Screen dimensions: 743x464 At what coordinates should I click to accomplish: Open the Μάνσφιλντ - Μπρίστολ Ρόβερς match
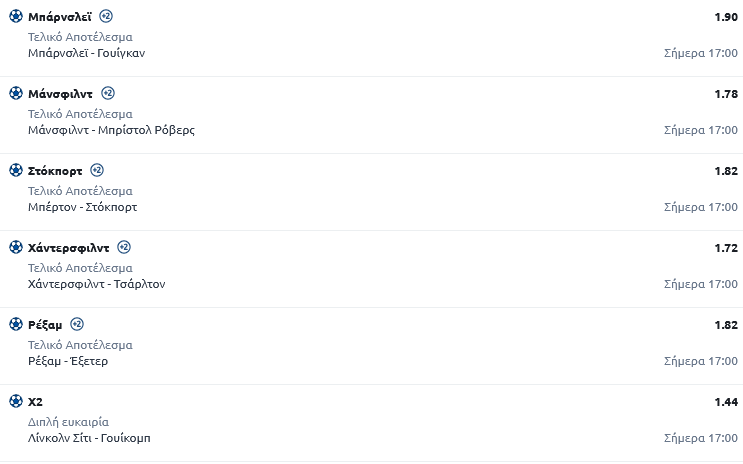point(112,130)
